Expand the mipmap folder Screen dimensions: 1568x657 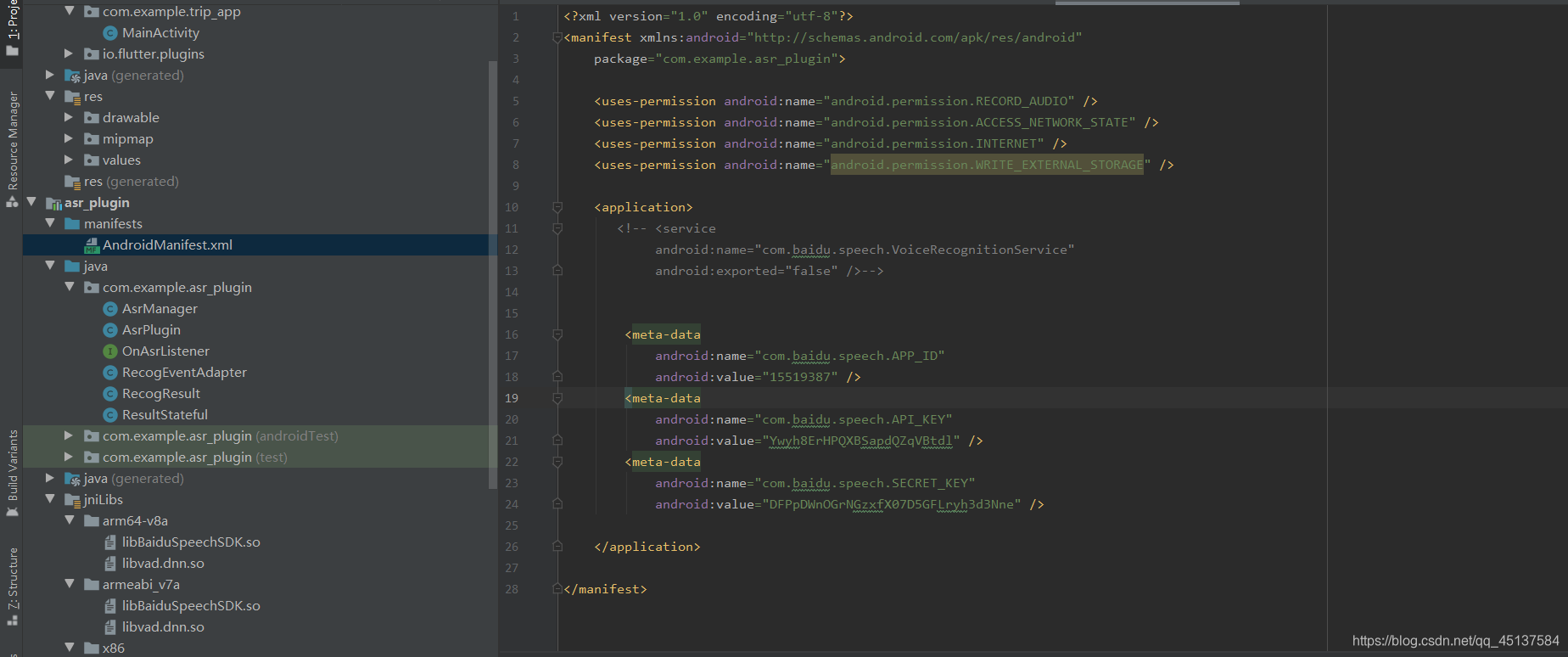tap(70, 138)
